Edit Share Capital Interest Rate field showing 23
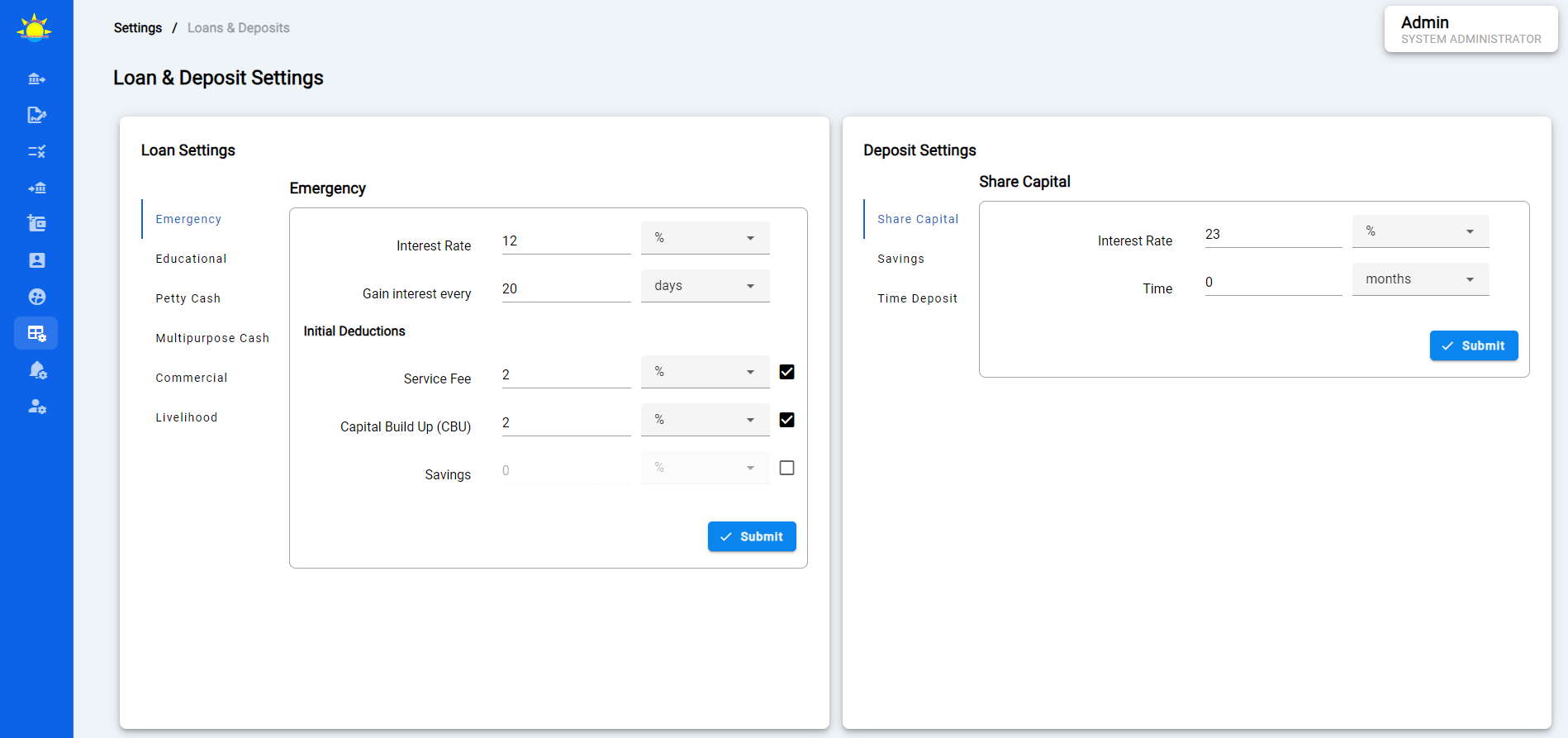This screenshot has width=1568, height=738. pos(1273,235)
